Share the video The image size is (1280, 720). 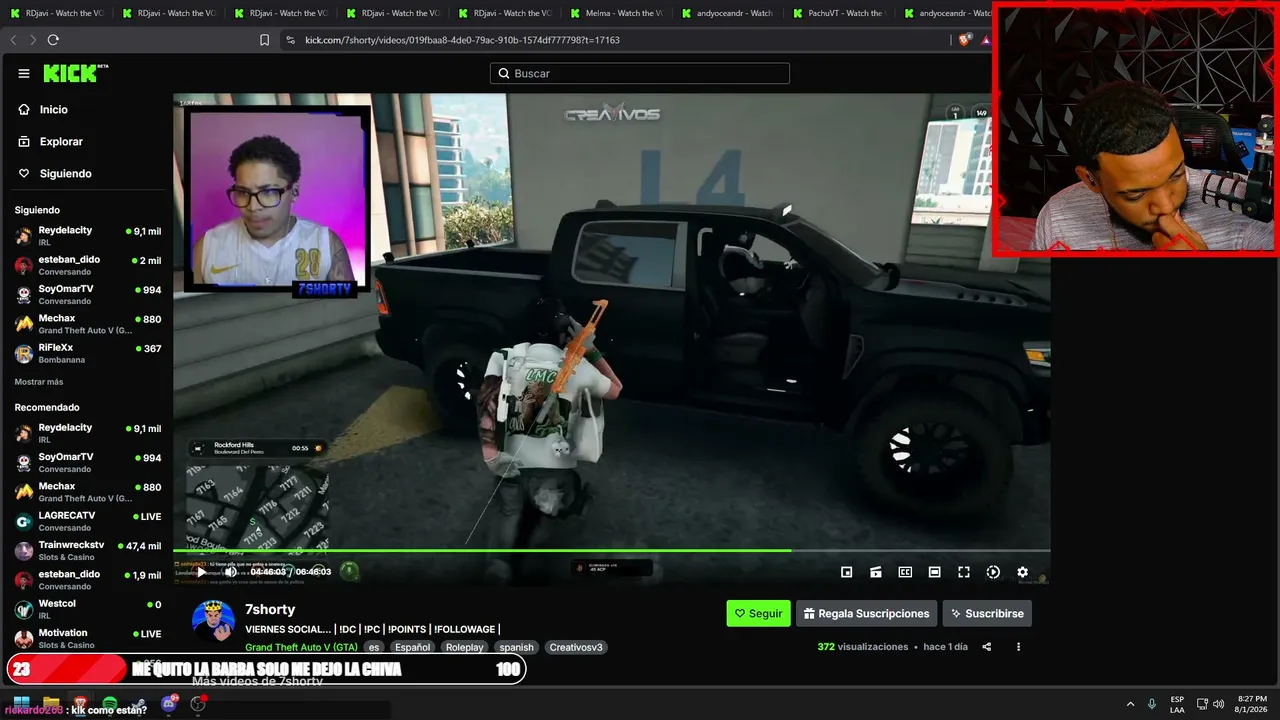(x=986, y=647)
